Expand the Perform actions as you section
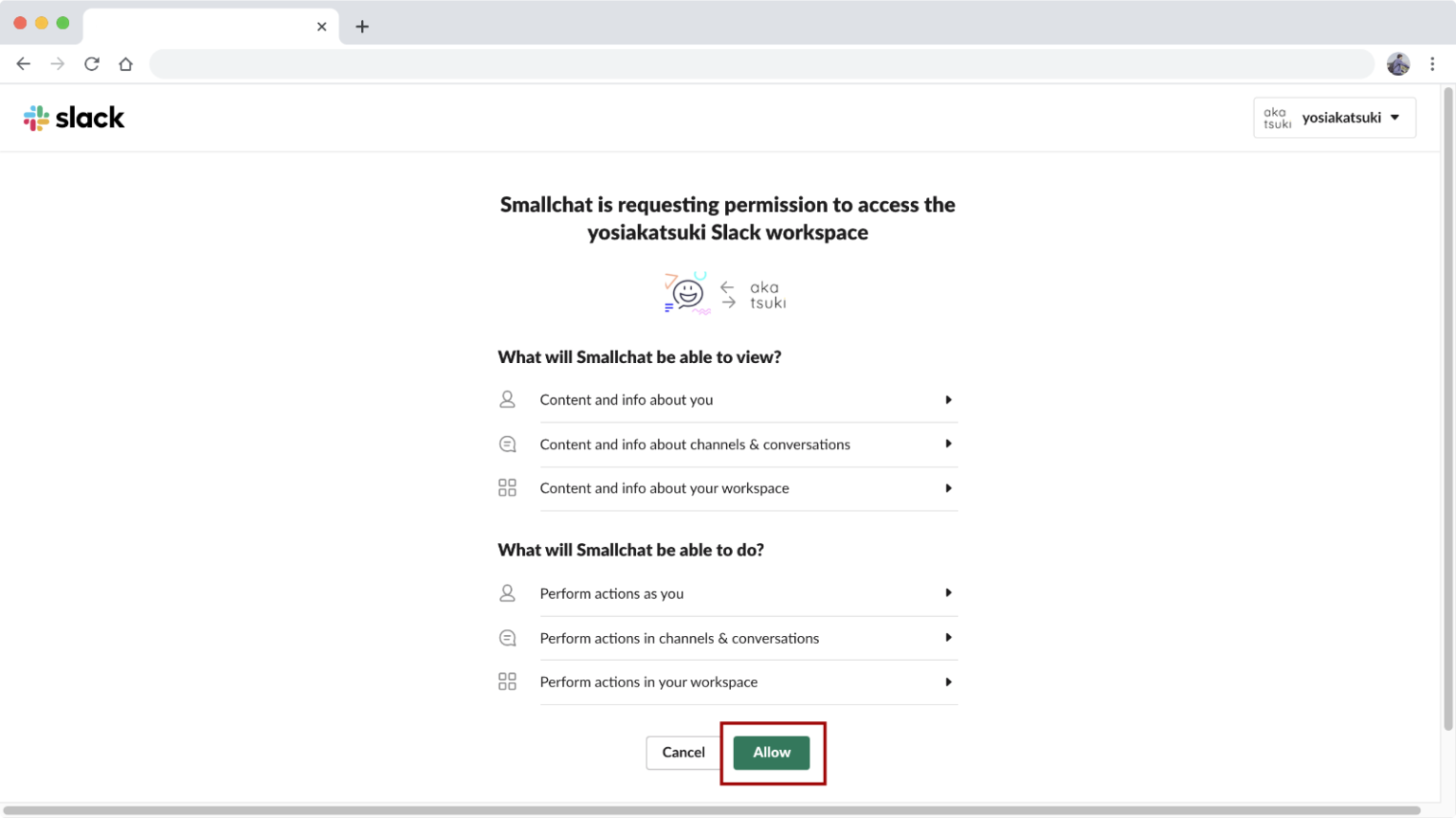Viewport: 1456px width, 818px height. pos(948,592)
